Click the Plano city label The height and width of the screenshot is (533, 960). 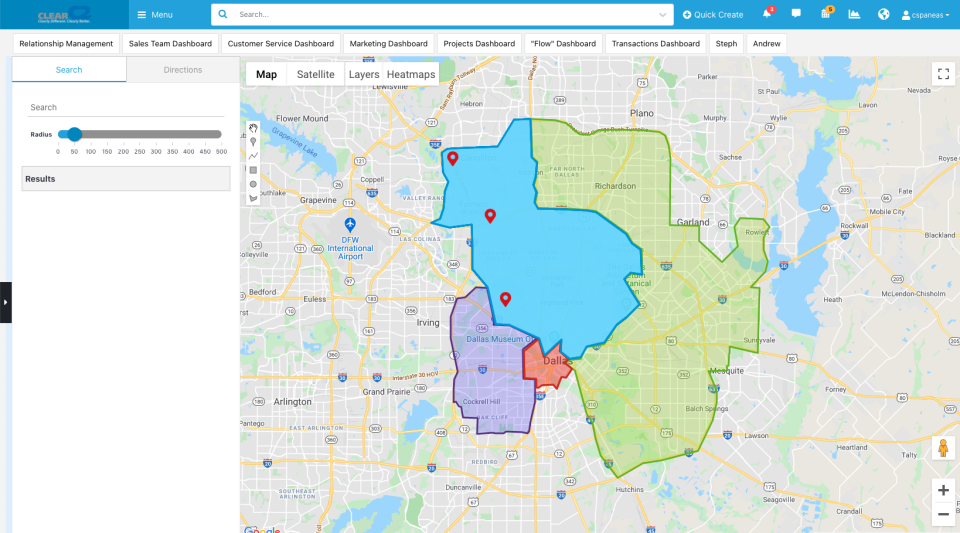(x=642, y=113)
